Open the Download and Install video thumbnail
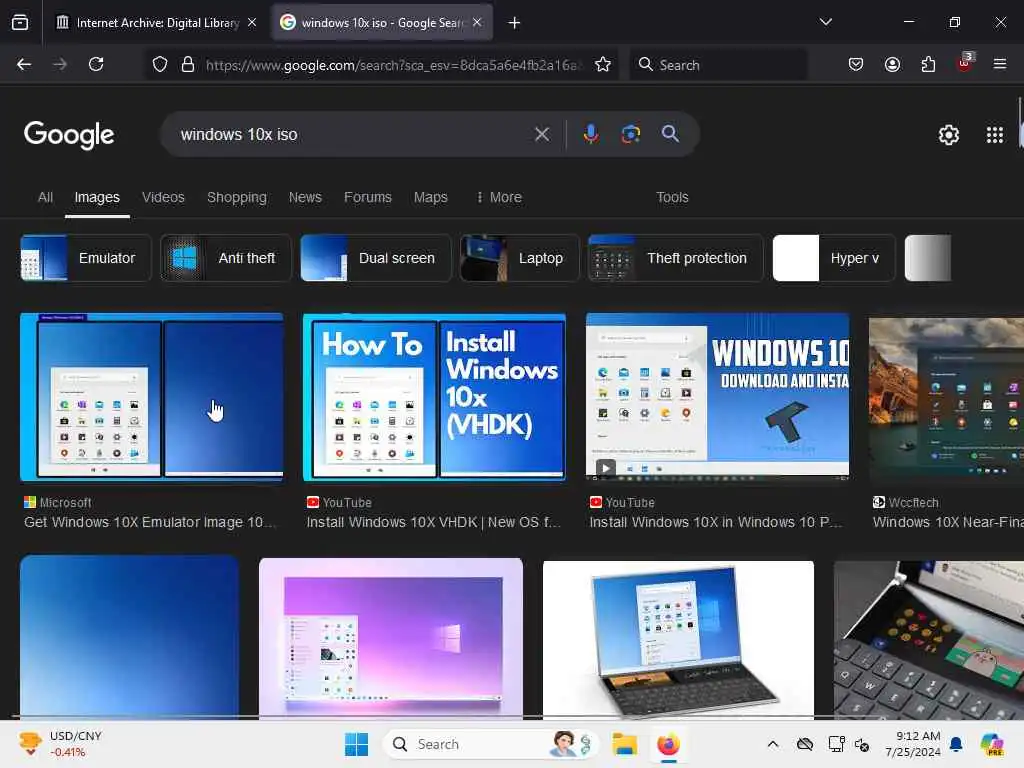This screenshot has height=768, width=1024. (717, 397)
